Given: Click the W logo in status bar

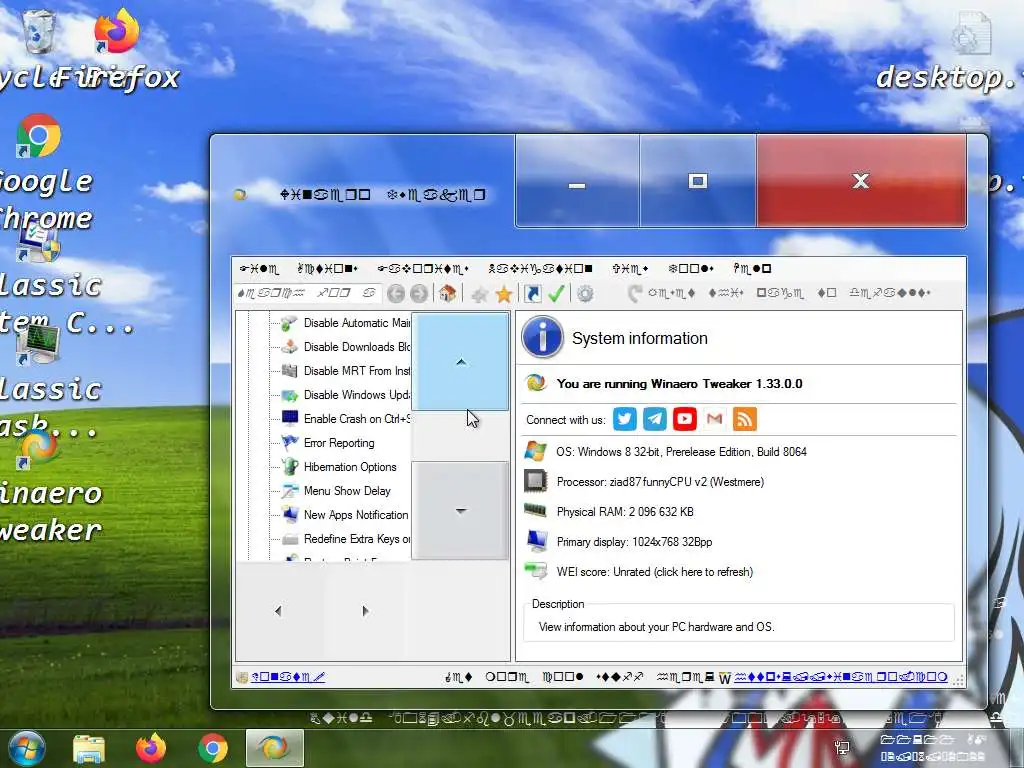Looking at the screenshot, I should coord(724,678).
